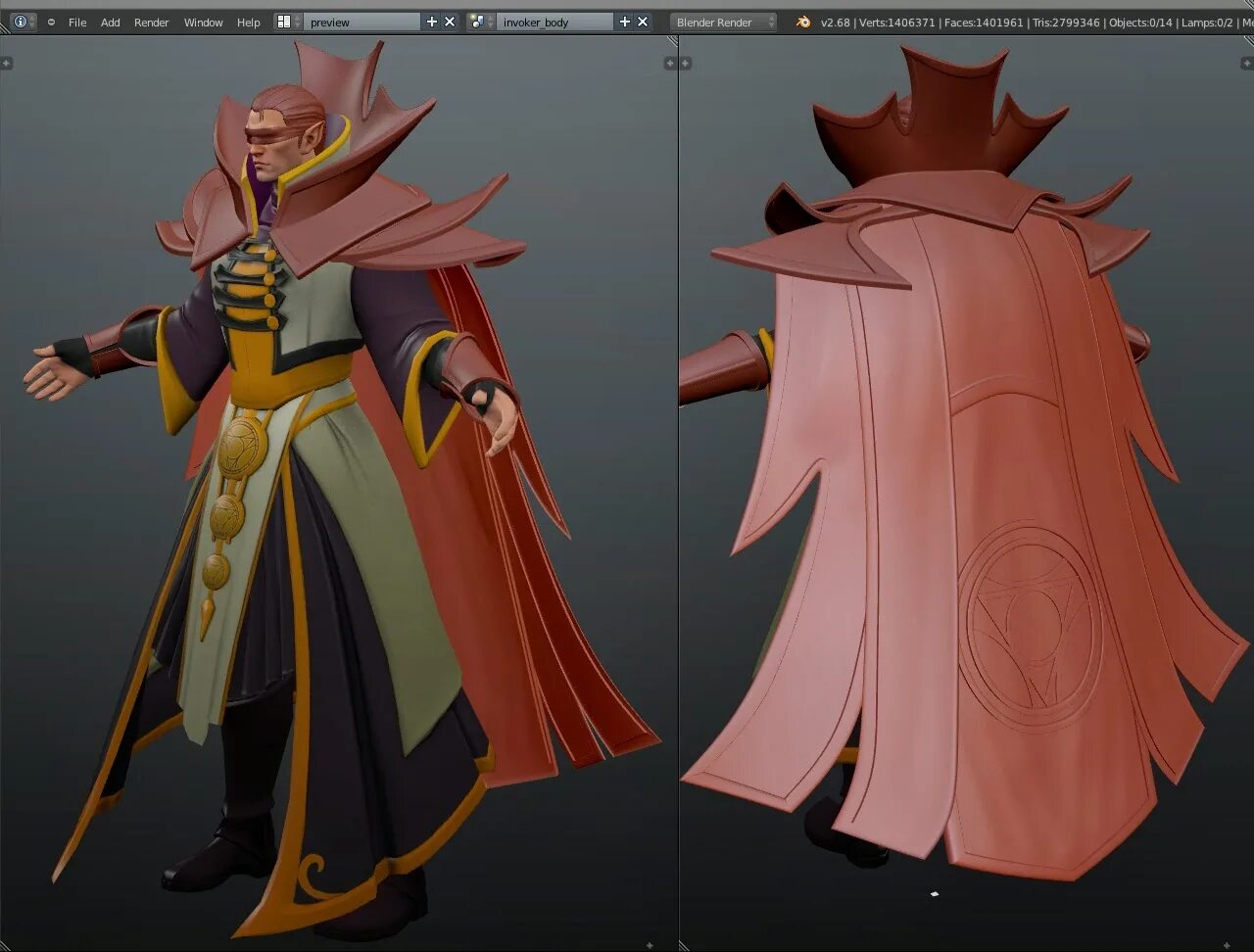Open the Help menu
1254x952 pixels.
(249, 22)
